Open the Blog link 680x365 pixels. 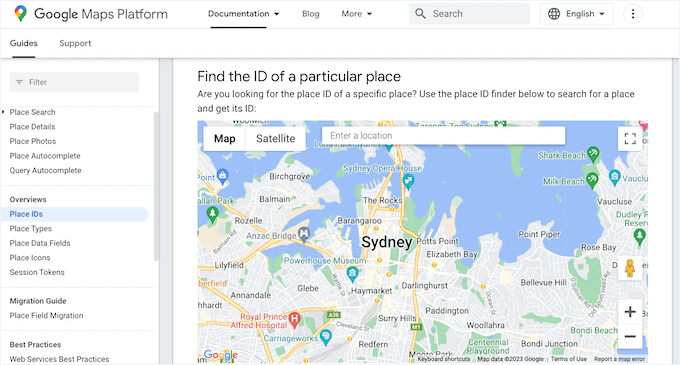coord(311,14)
